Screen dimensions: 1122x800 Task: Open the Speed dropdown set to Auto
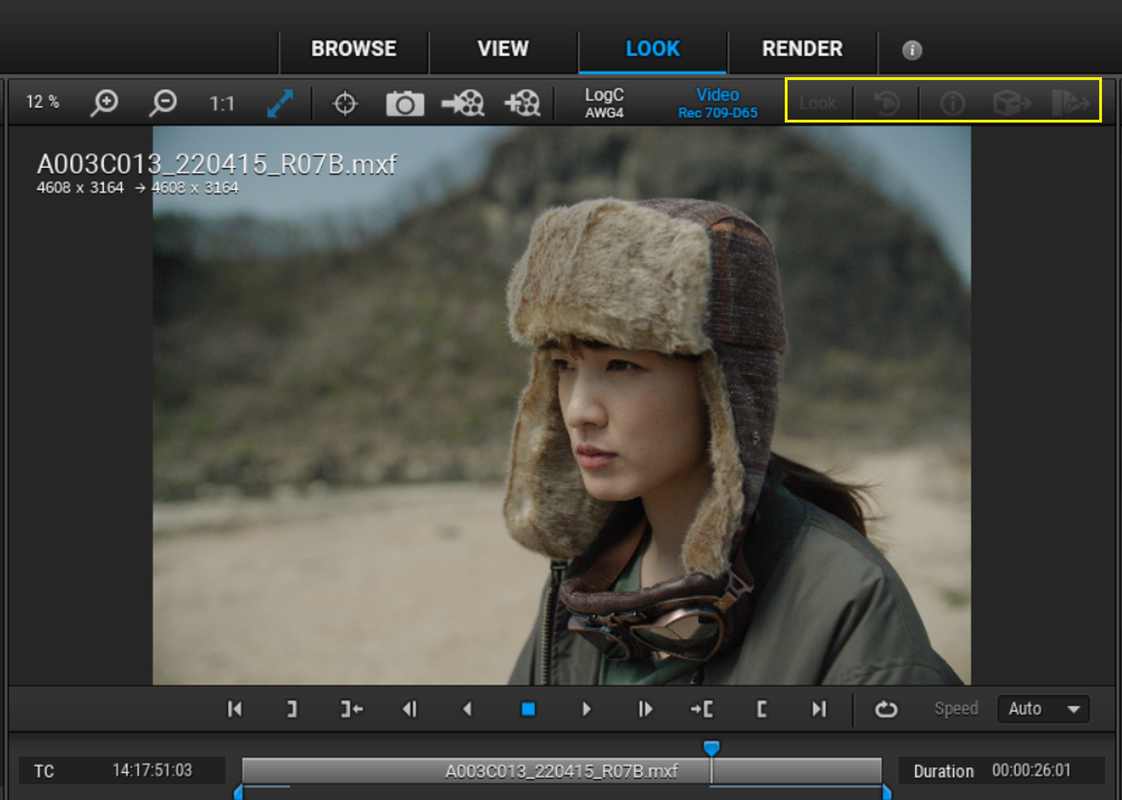point(1044,709)
